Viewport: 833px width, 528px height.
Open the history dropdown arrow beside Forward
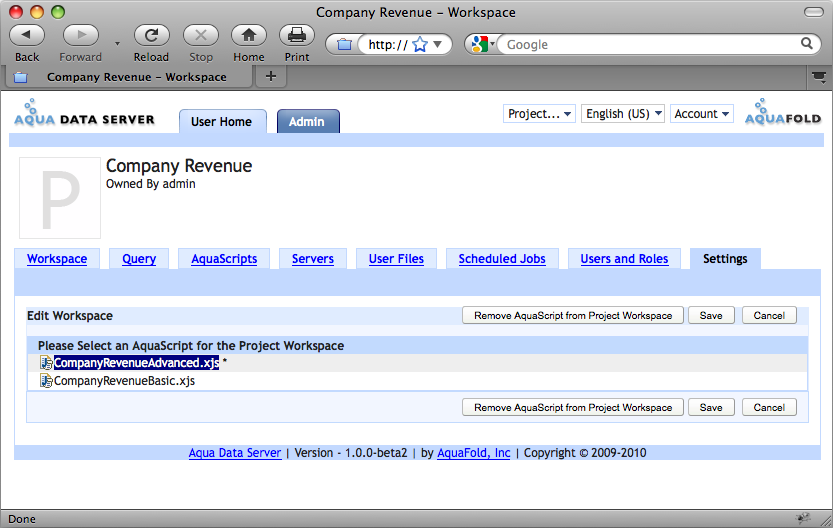click(x=117, y=44)
